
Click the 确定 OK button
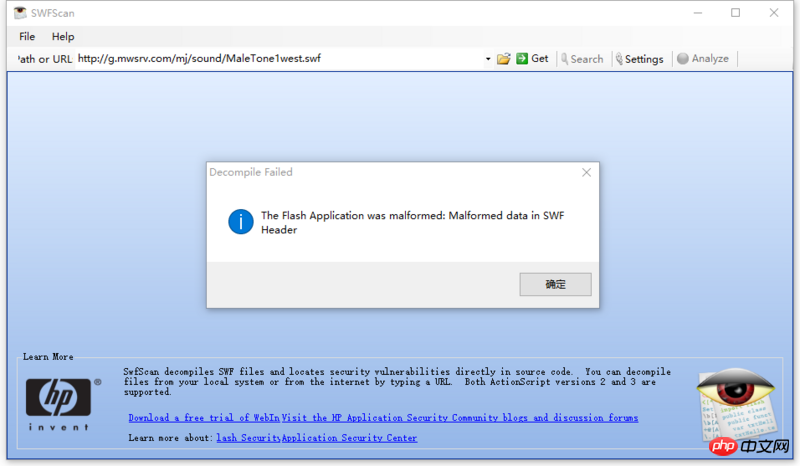click(556, 284)
